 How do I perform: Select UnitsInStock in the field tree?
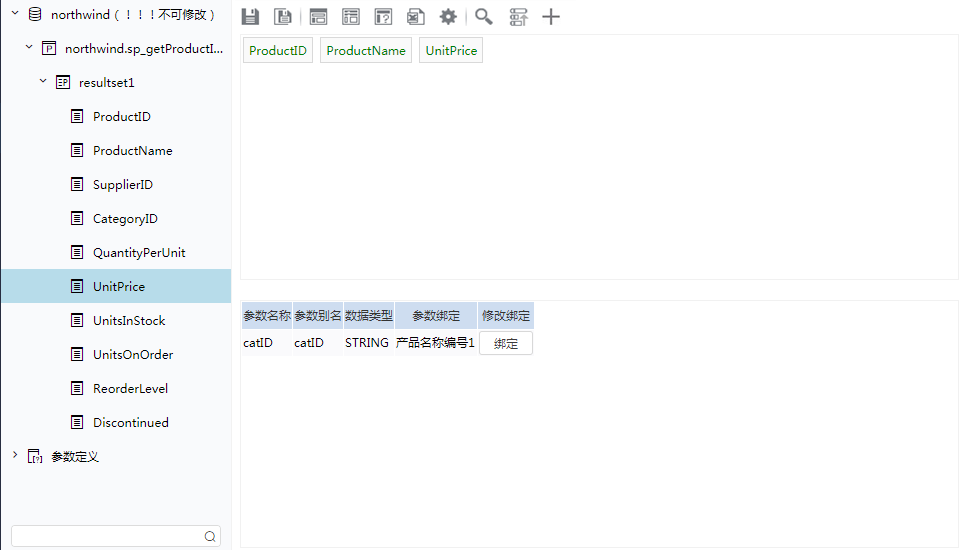(129, 320)
